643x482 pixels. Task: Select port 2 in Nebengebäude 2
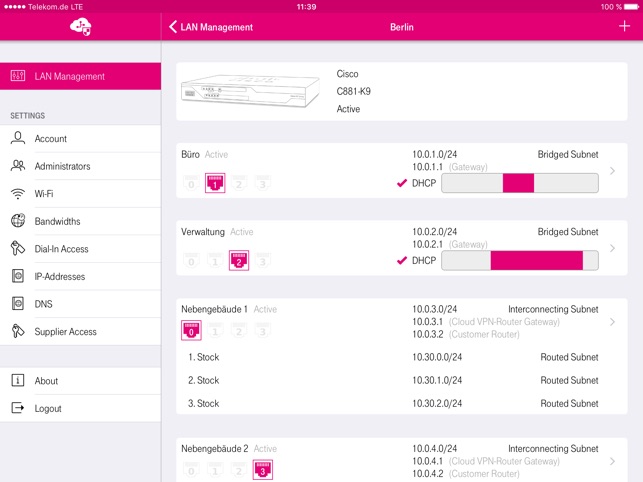tap(239, 470)
